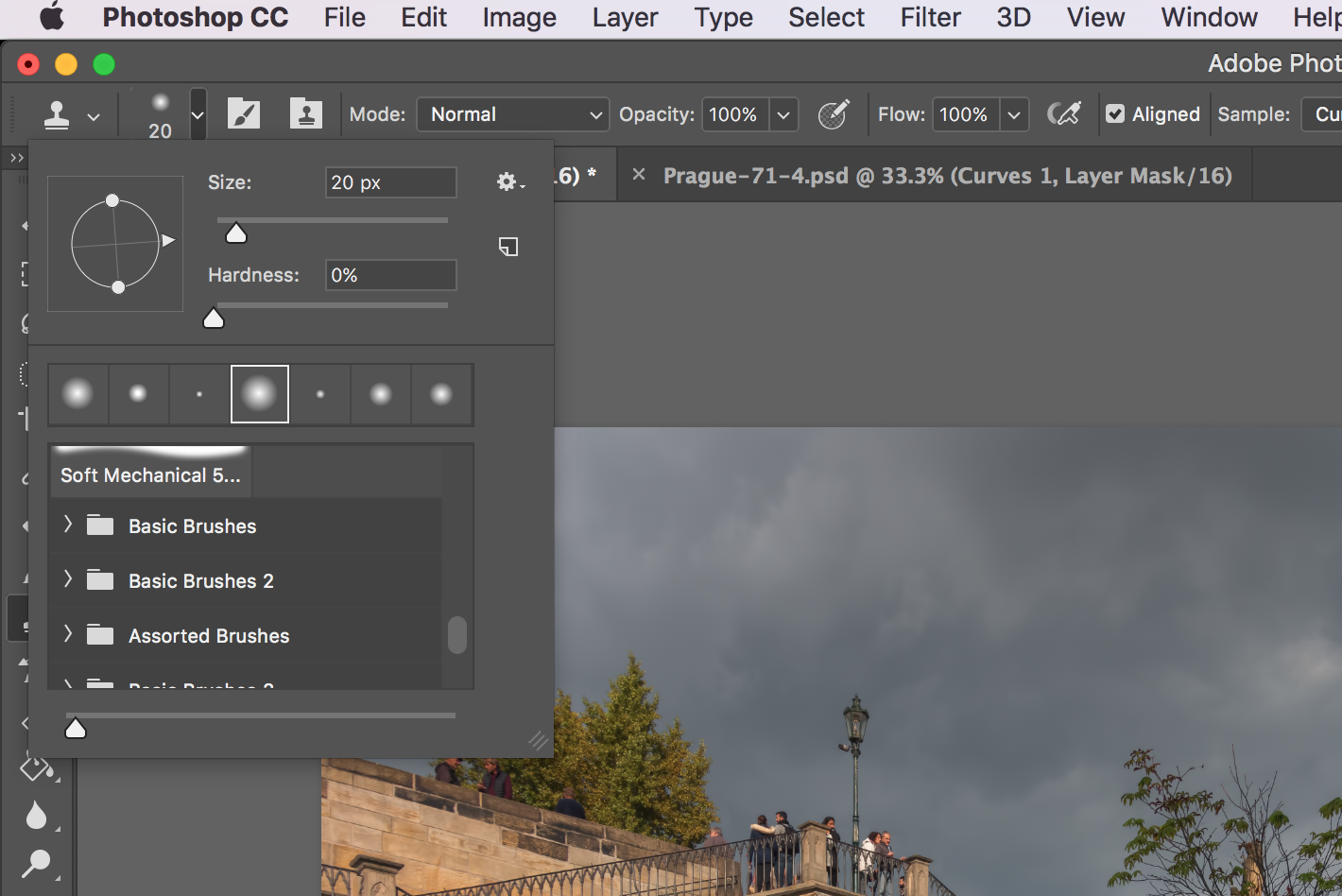Click the brush picker resize grip
The image size is (1342, 896).
[x=538, y=741]
